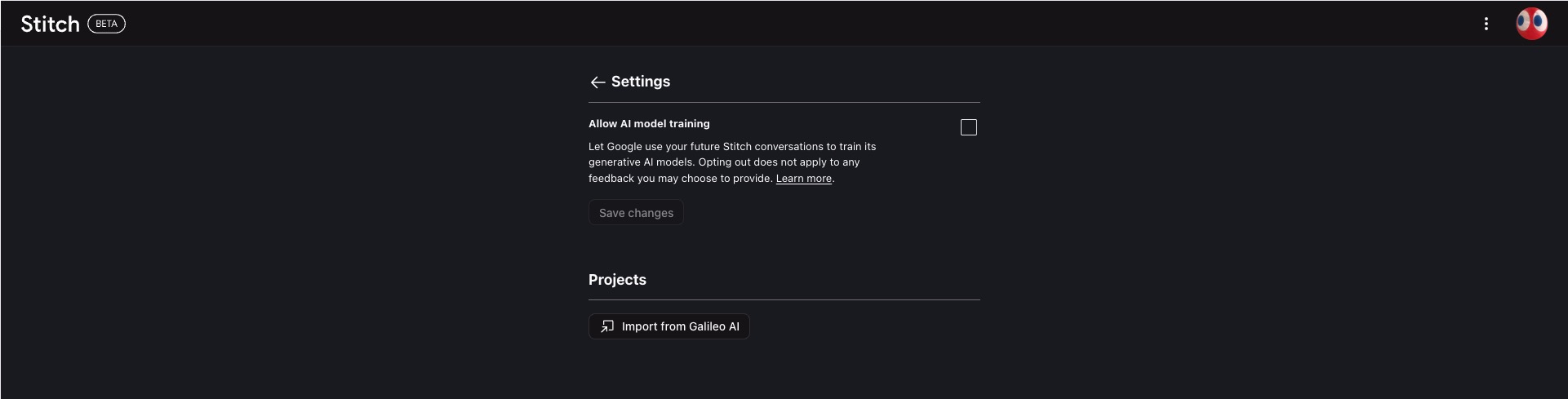The image size is (1568, 399).
Task: Open the Learn more link
Action: [x=803, y=179]
